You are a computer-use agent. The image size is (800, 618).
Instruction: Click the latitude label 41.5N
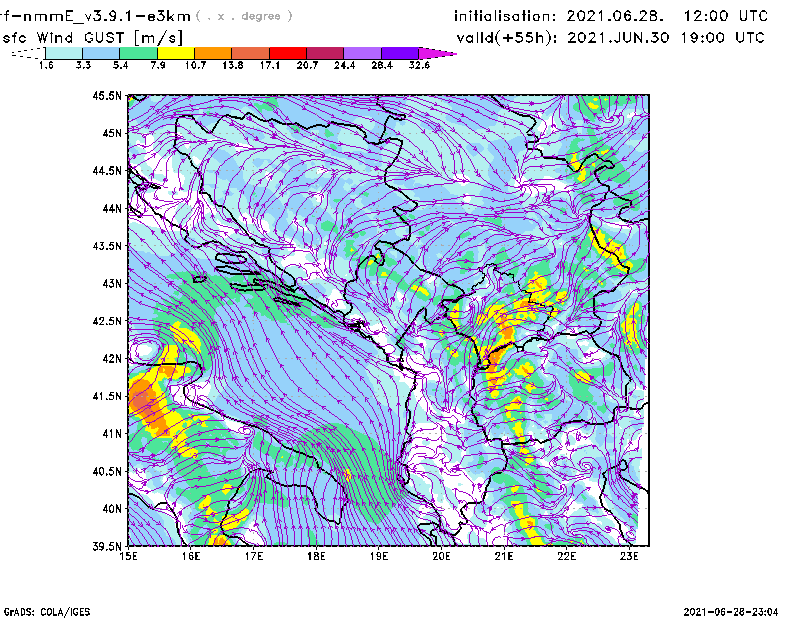tap(107, 396)
